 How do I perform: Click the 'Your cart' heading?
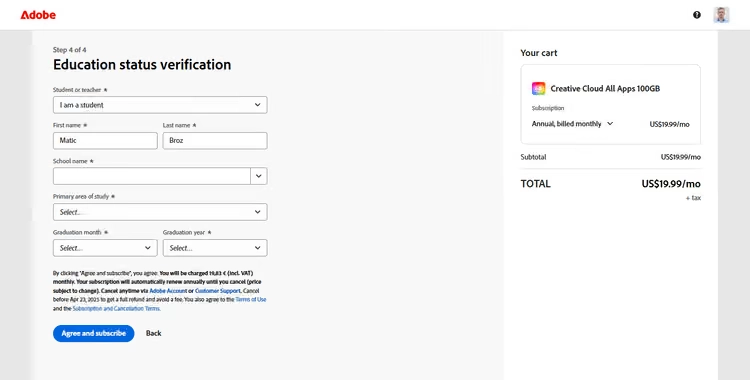pyautogui.click(x=539, y=53)
